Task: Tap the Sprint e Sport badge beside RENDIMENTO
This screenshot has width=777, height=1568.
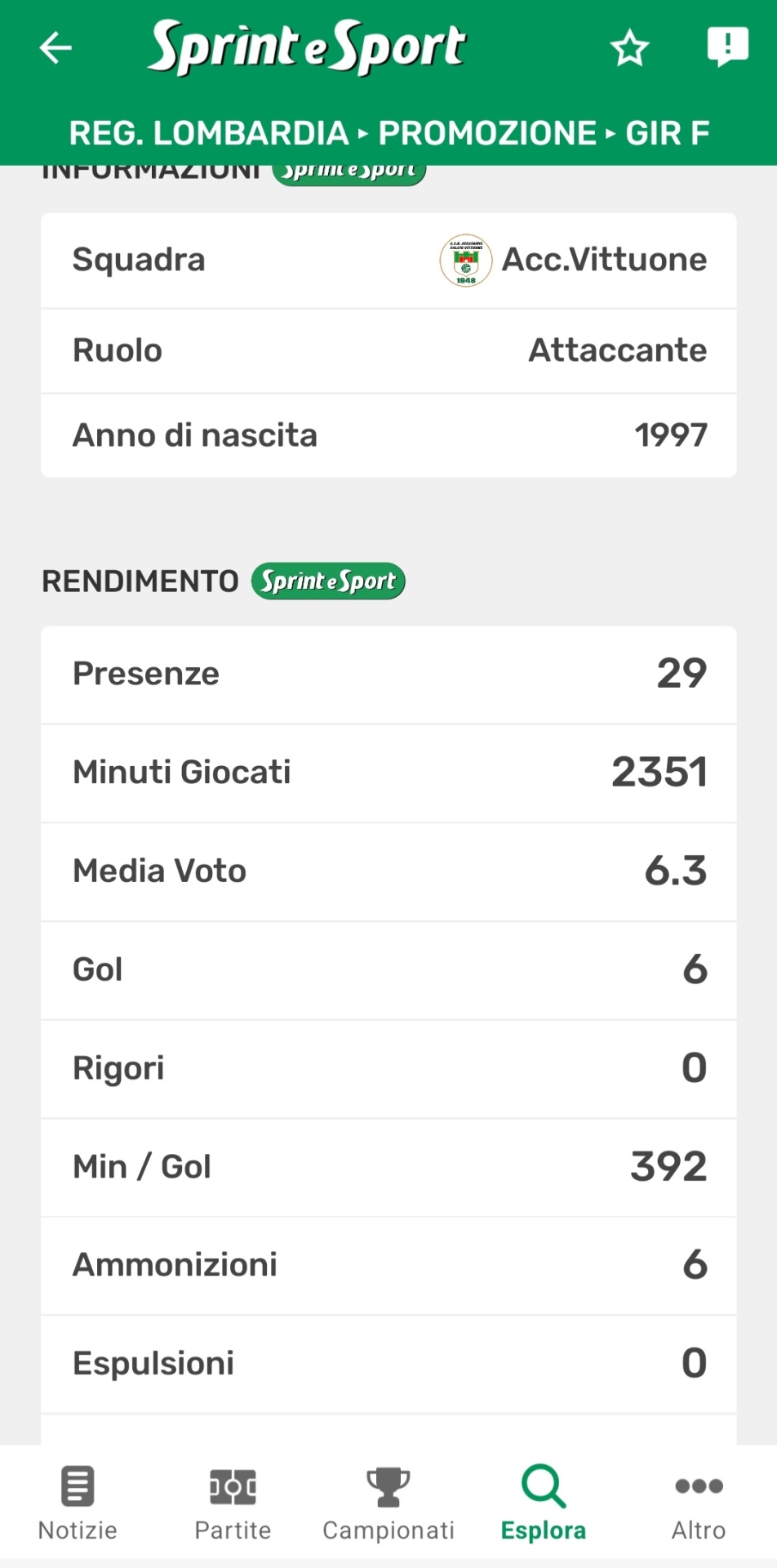Action: click(x=328, y=581)
